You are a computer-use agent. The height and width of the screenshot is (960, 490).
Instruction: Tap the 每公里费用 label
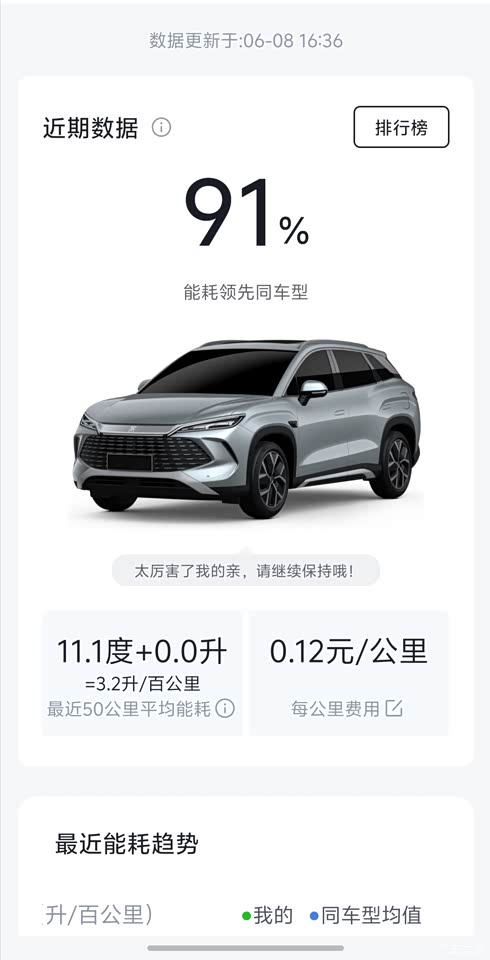point(335,709)
